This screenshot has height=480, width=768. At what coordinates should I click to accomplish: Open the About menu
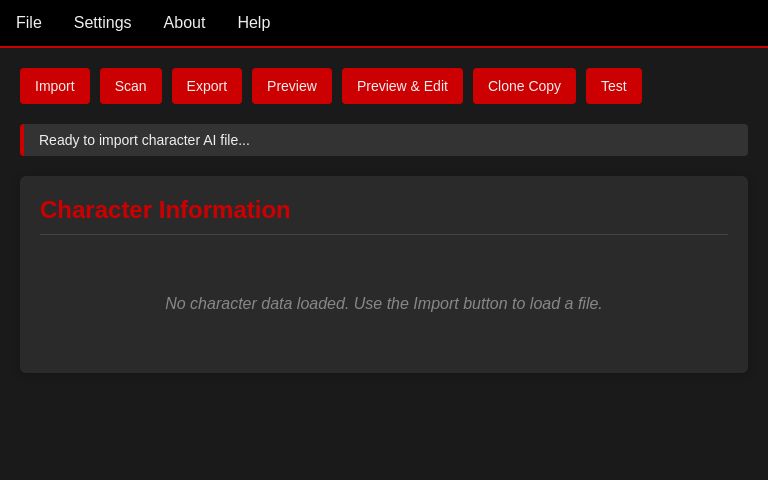pyautogui.click(x=184, y=22)
